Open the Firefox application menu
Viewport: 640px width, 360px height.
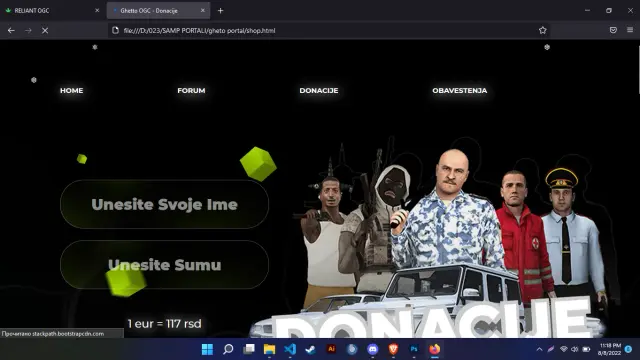pos(630,30)
